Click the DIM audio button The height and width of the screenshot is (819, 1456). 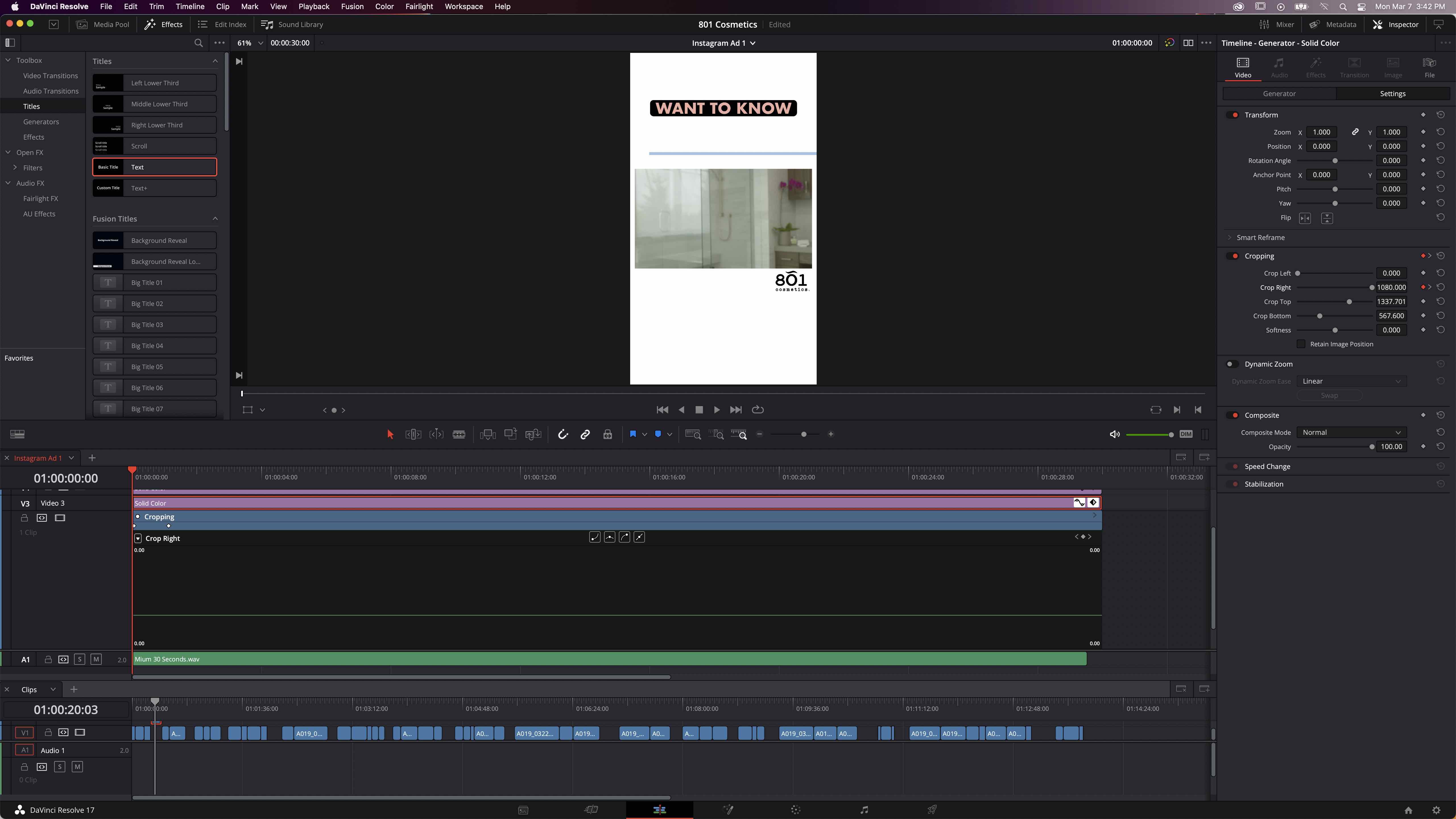[x=1186, y=434]
